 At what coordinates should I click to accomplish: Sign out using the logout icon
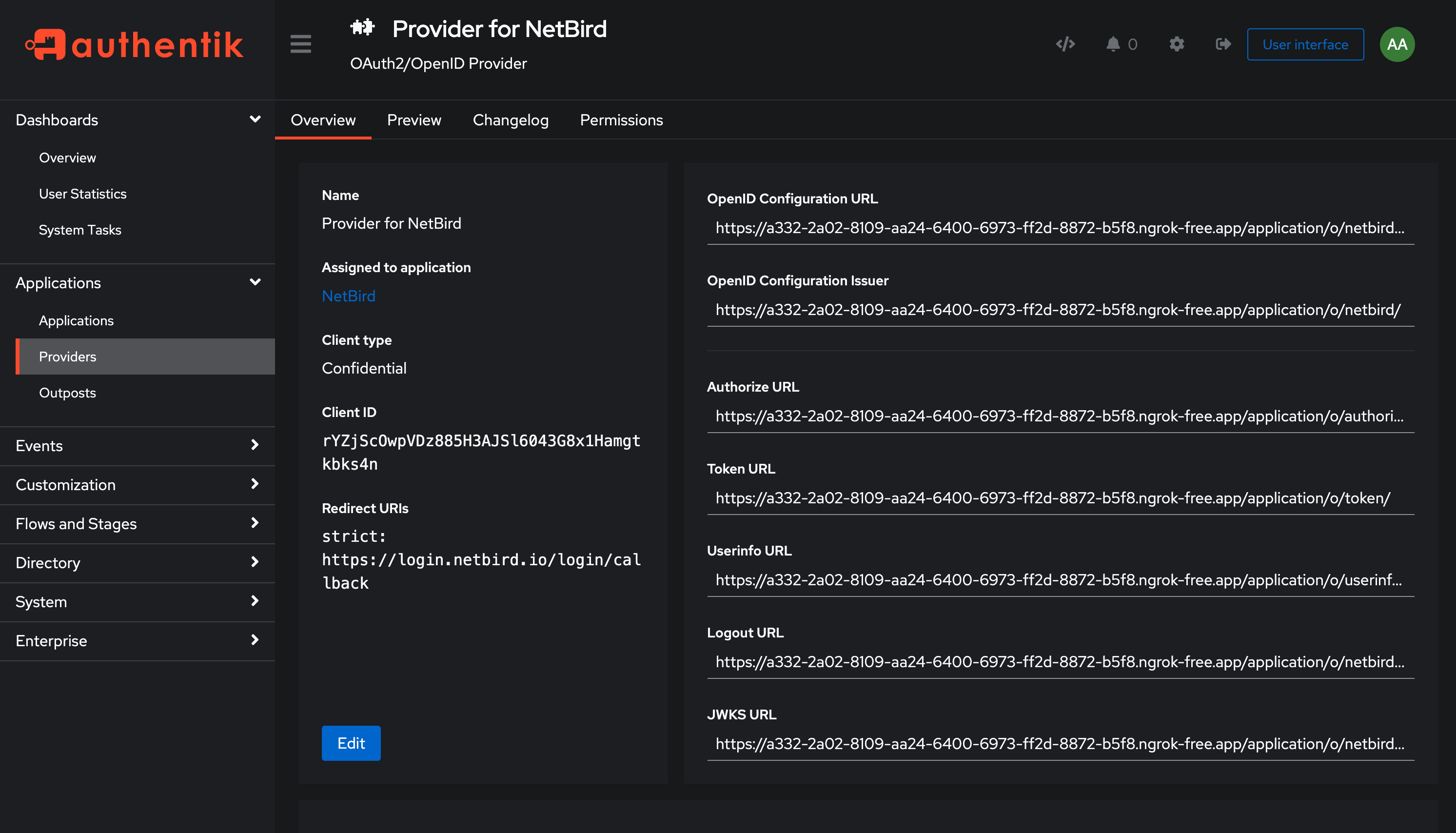[x=1222, y=44]
